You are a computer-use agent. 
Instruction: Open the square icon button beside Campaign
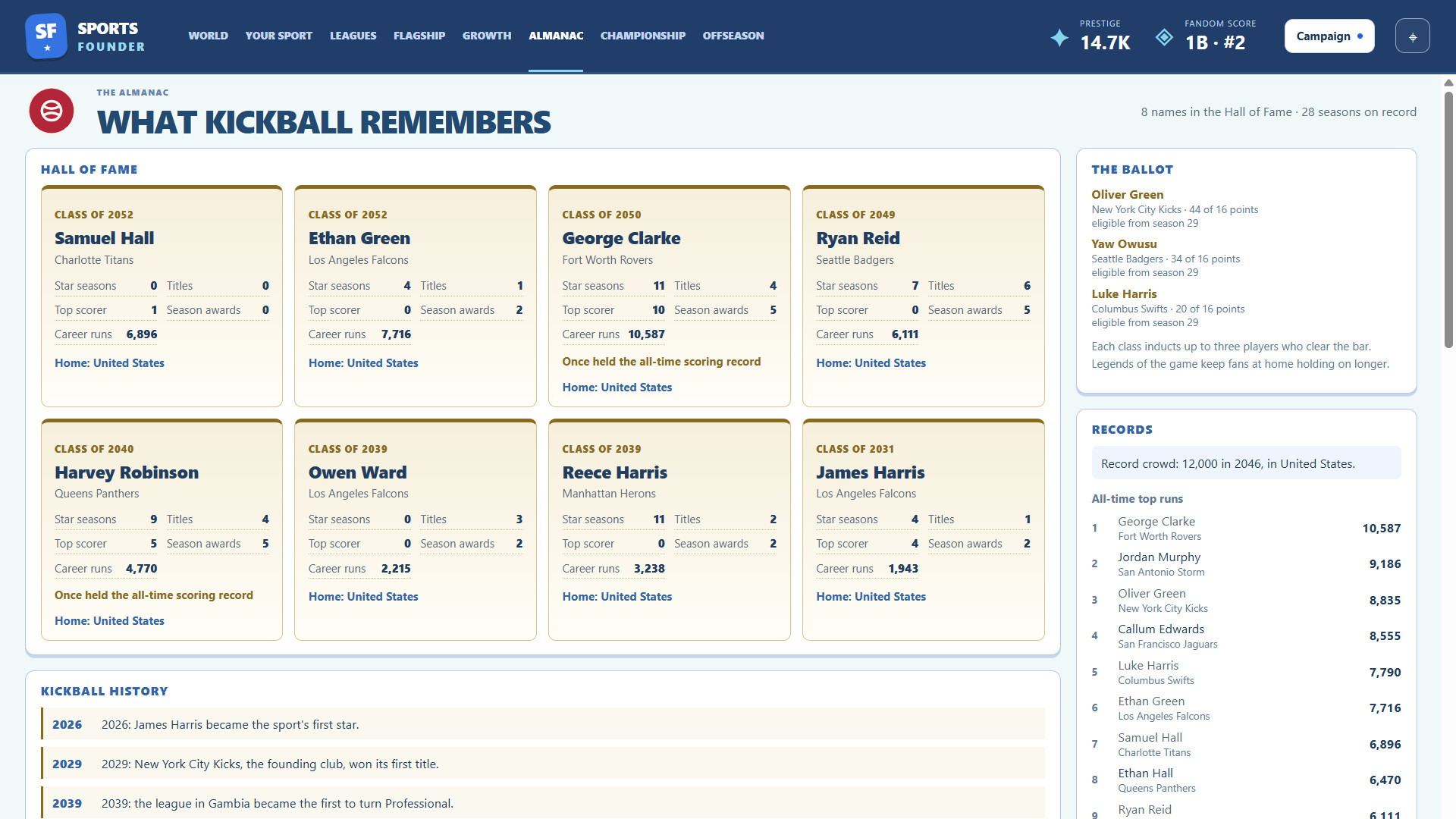click(1412, 36)
